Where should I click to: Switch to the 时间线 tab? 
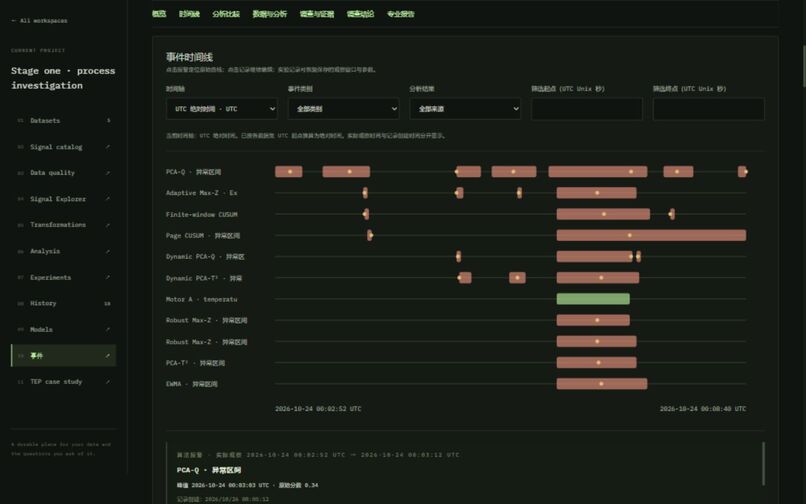click(189, 14)
